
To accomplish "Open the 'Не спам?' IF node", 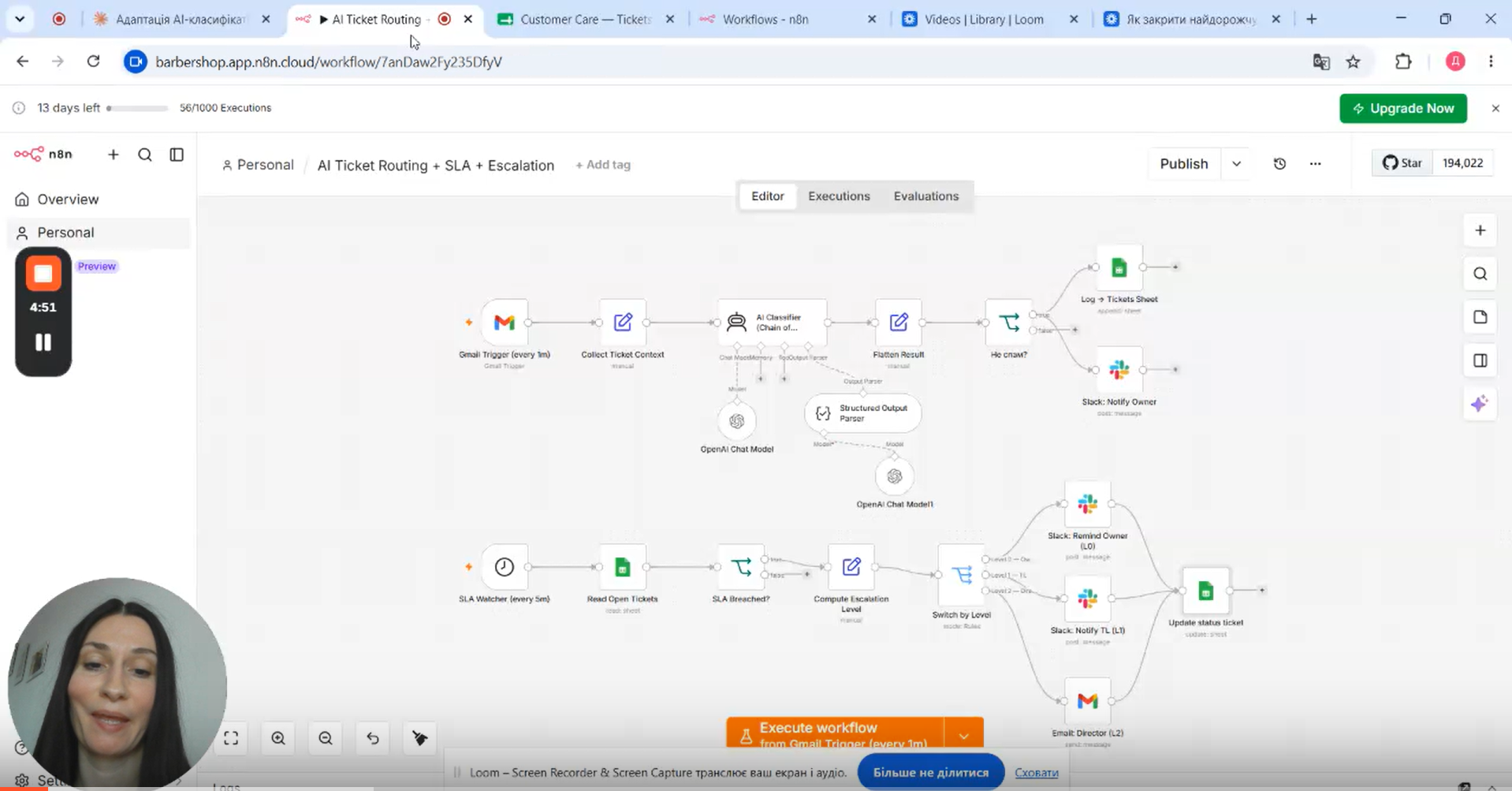I will pos(1008,322).
